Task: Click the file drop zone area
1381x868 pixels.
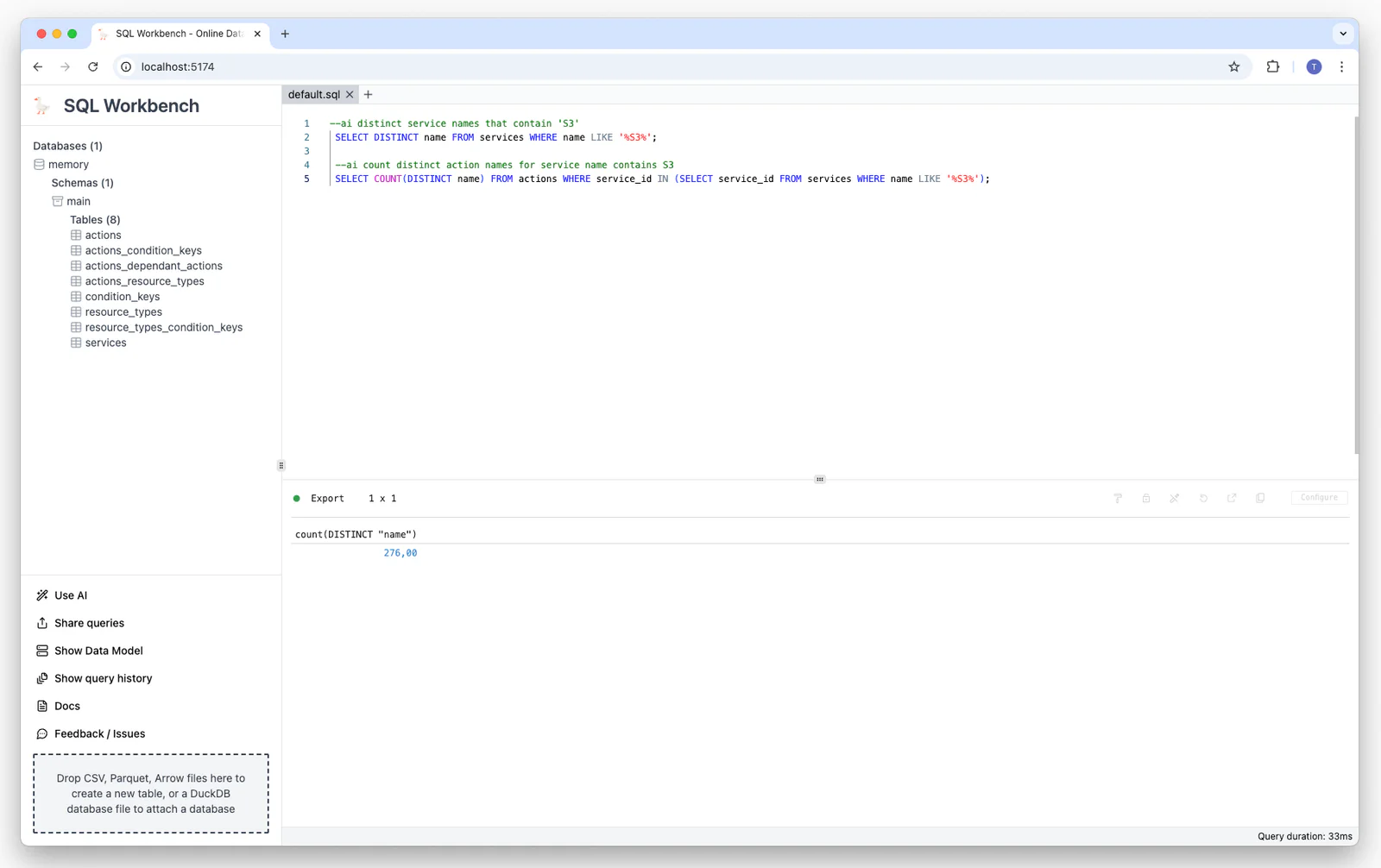Action: click(x=151, y=794)
